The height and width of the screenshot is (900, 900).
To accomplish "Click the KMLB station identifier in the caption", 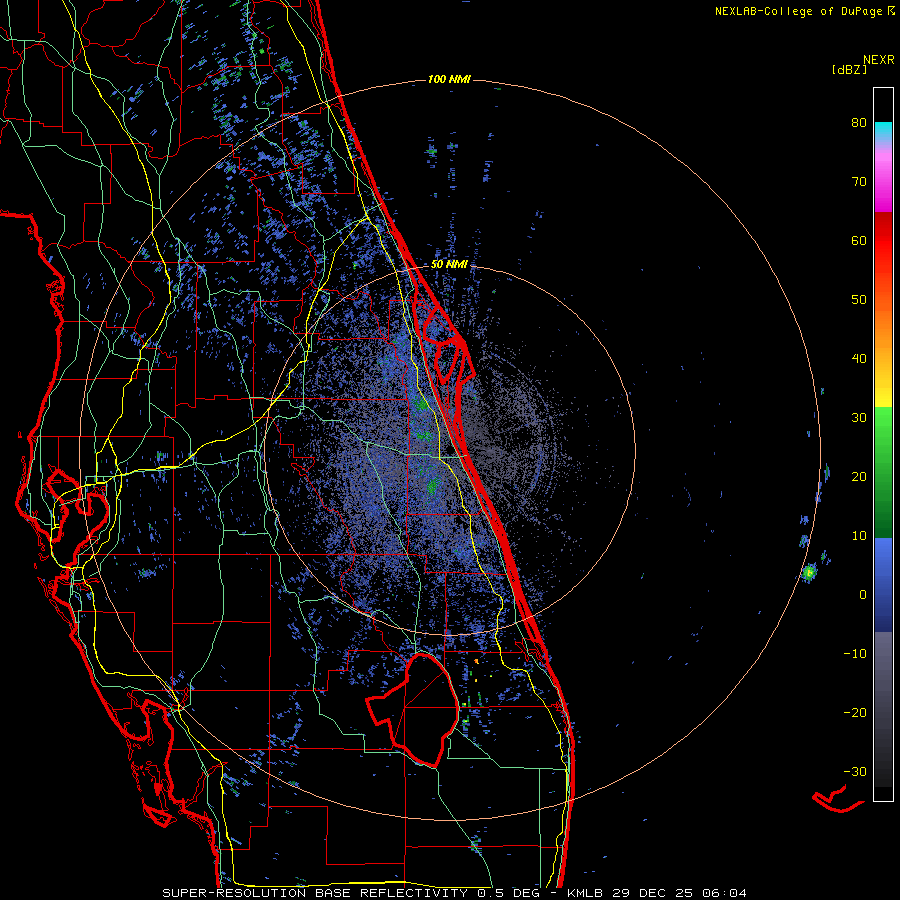I will click(586, 893).
